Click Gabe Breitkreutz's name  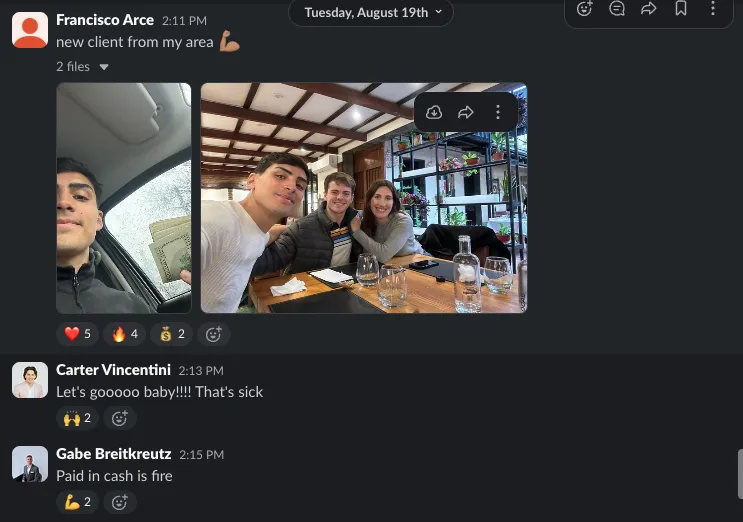[113, 454]
